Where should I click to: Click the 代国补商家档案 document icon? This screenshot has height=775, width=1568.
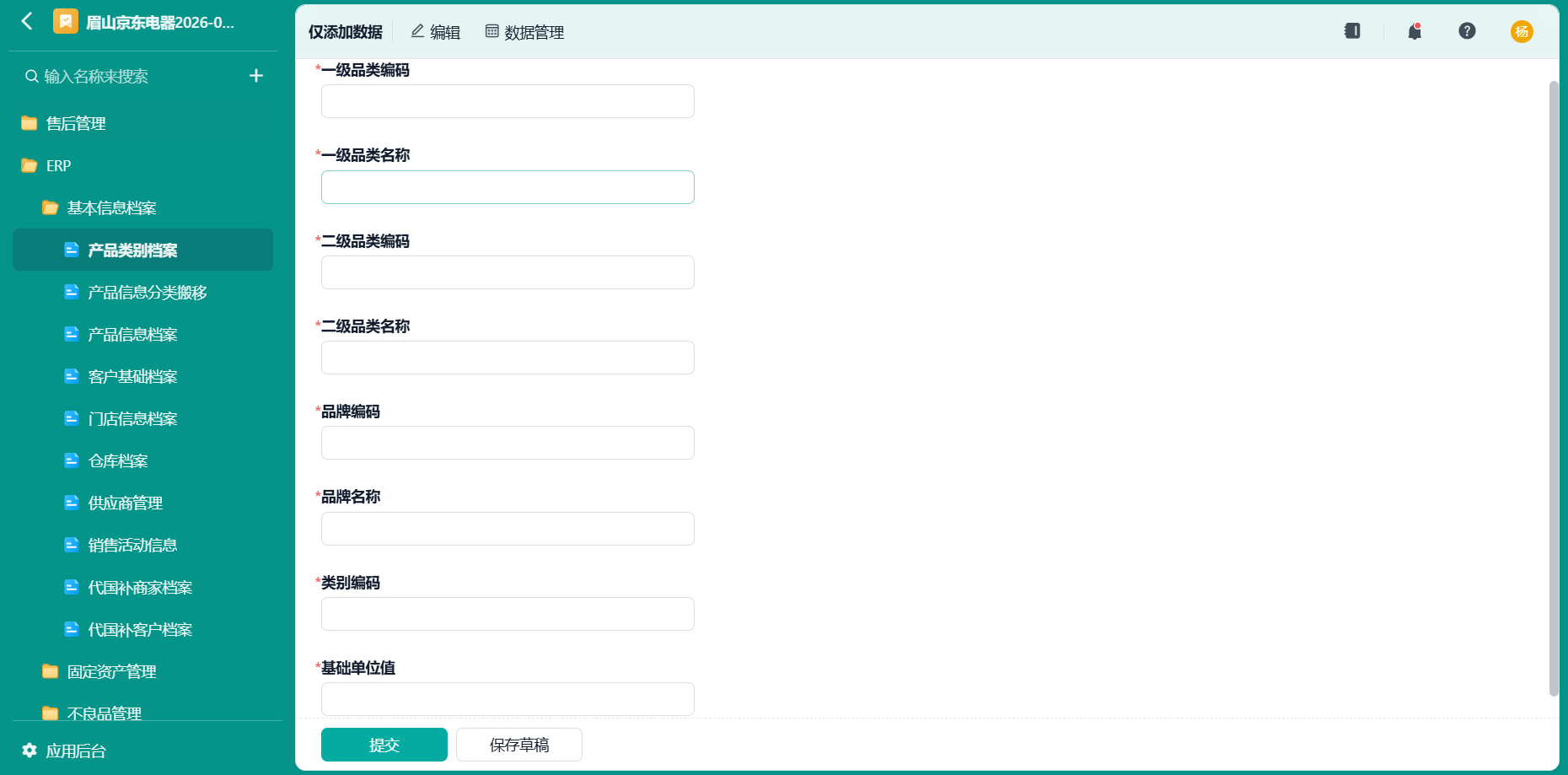pos(72,587)
